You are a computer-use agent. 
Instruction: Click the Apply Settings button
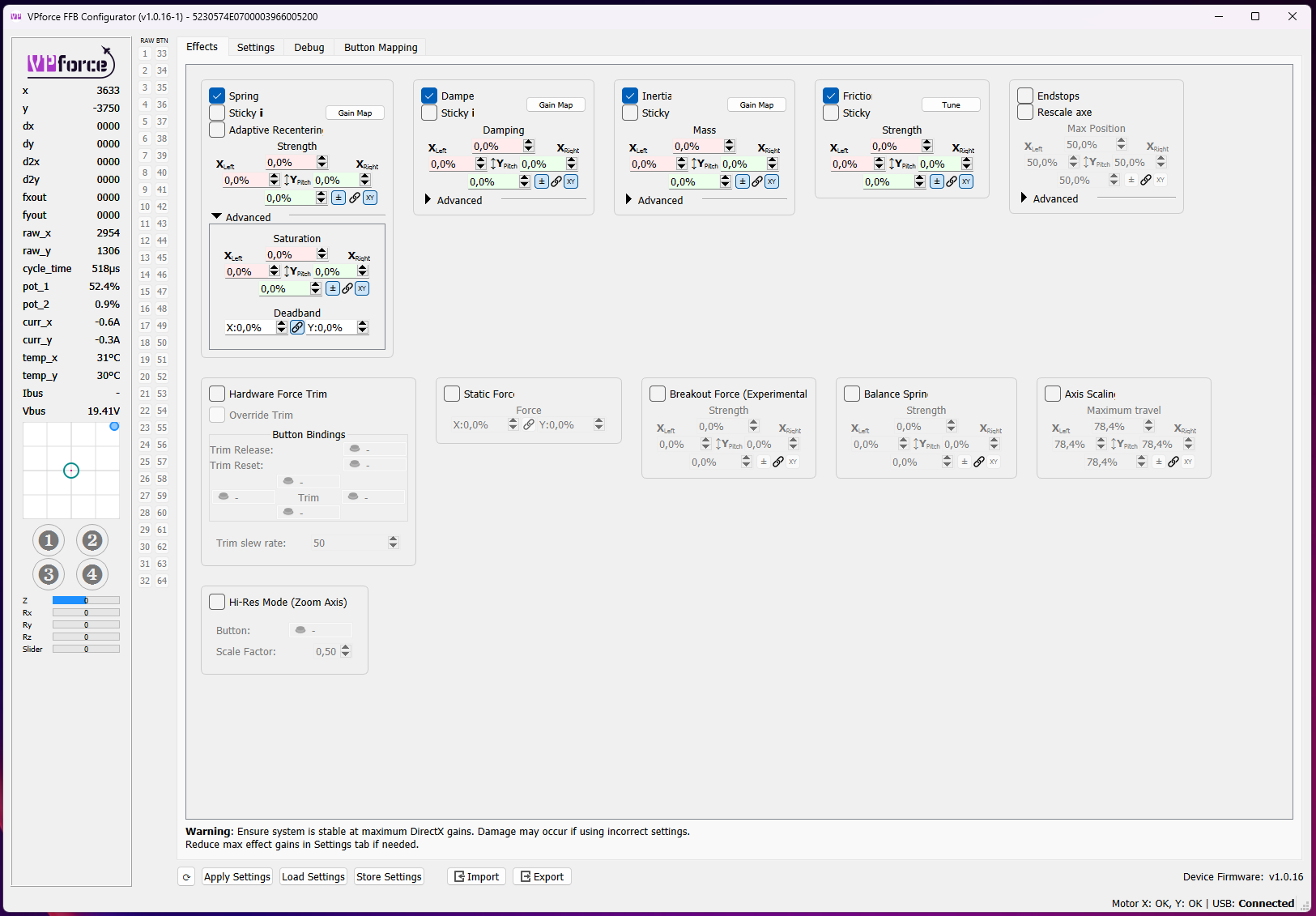point(236,876)
